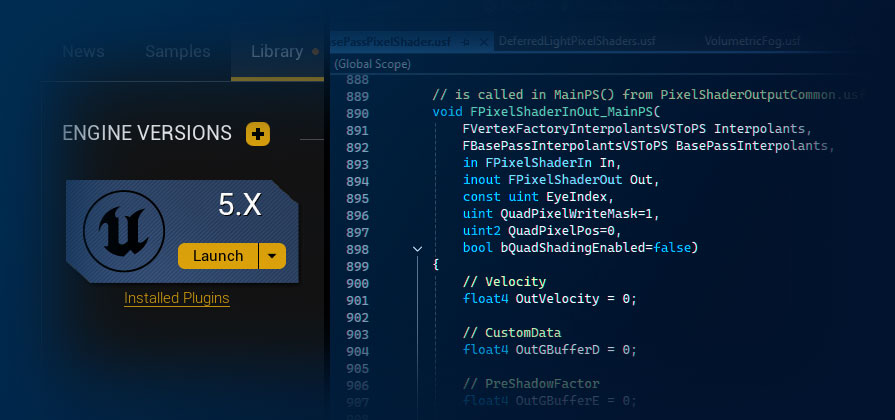The image size is (895, 420).
Task: Click the add engine version plus icon
Action: 258,134
